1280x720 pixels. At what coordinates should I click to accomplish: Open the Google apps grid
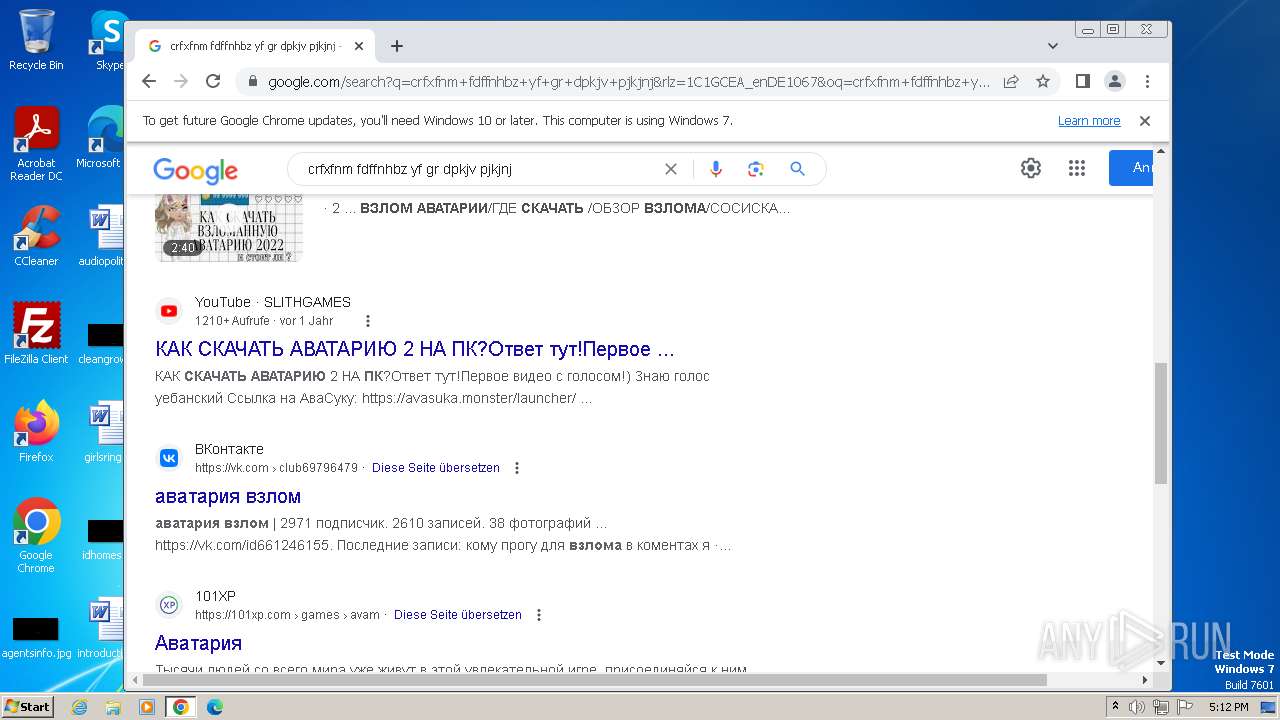tap(1077, 168)
